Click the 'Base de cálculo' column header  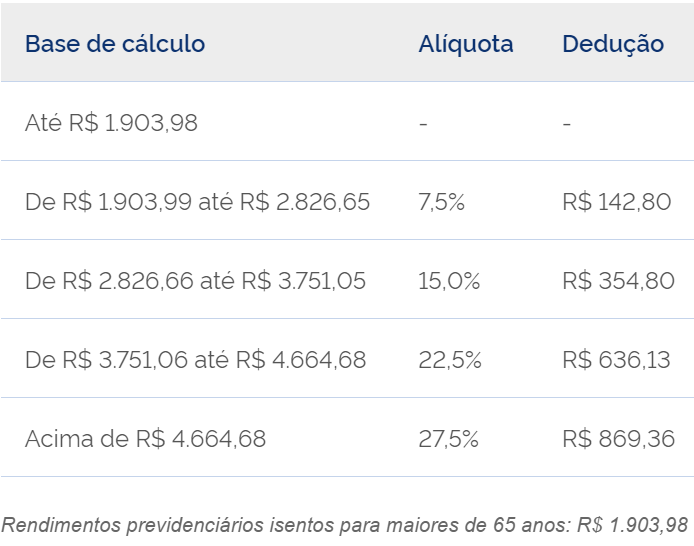tap(115, 44)
